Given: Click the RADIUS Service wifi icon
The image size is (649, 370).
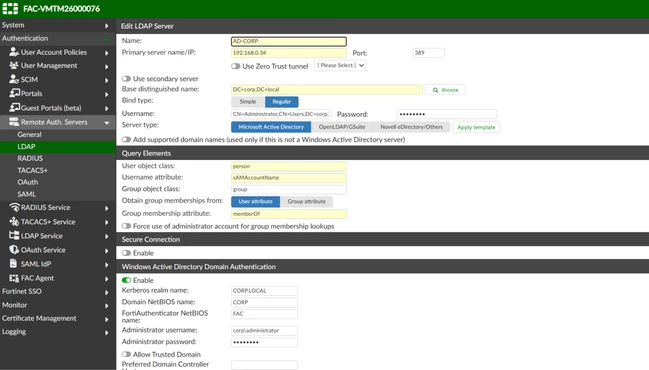Looking at the screenshot, I should [x=14, y=207].
